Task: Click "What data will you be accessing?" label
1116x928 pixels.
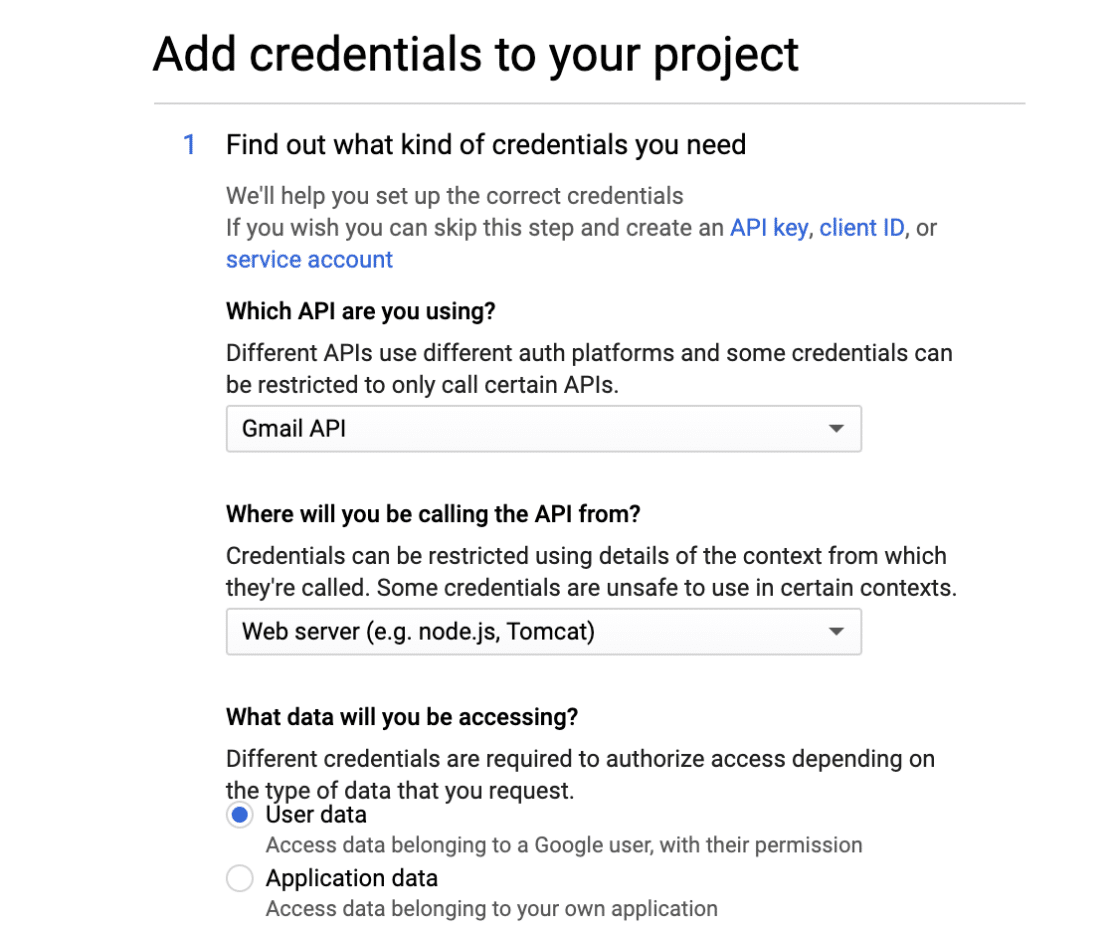Action: (402, 717)
